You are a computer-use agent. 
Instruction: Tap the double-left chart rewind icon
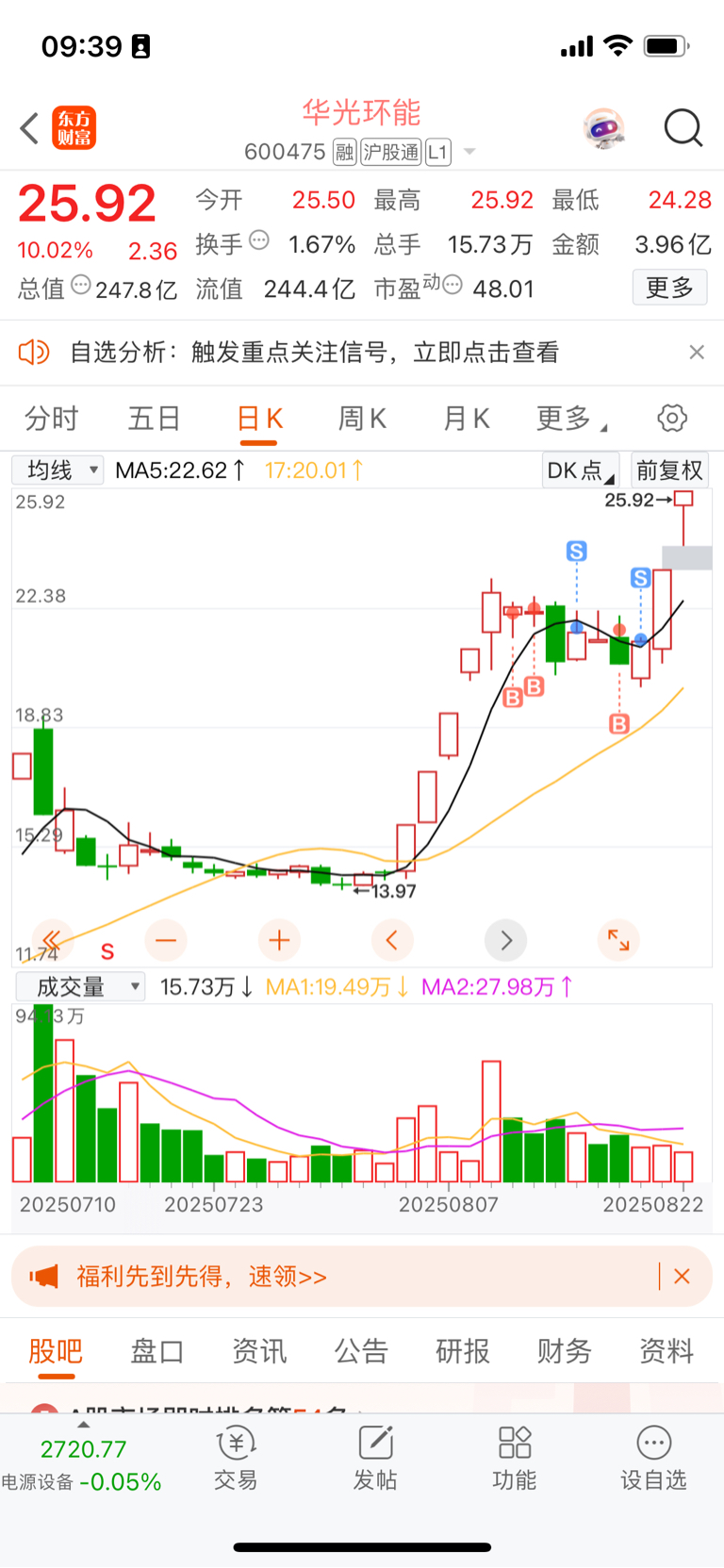tap(53, 940)
